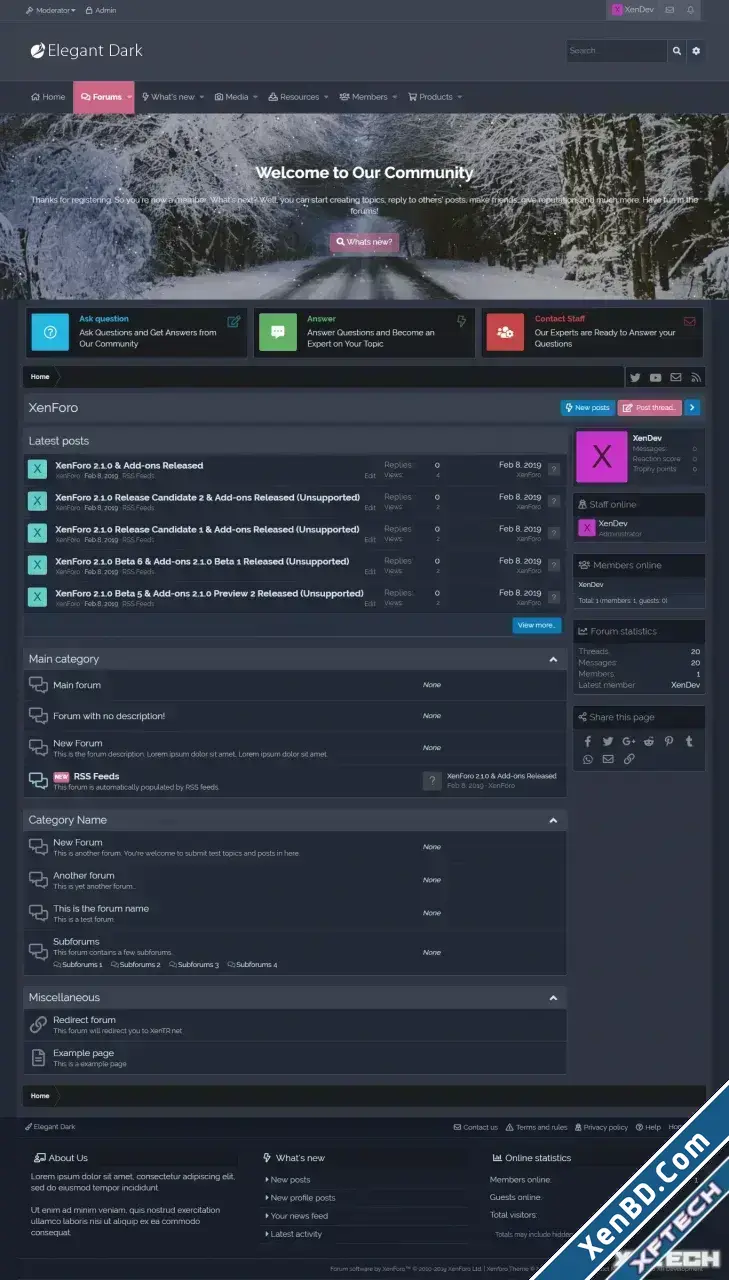The width and height of the screenshot is (729, 1280).
Task: Click the green Answer icon tile
Action: click(x=278, y=332)
